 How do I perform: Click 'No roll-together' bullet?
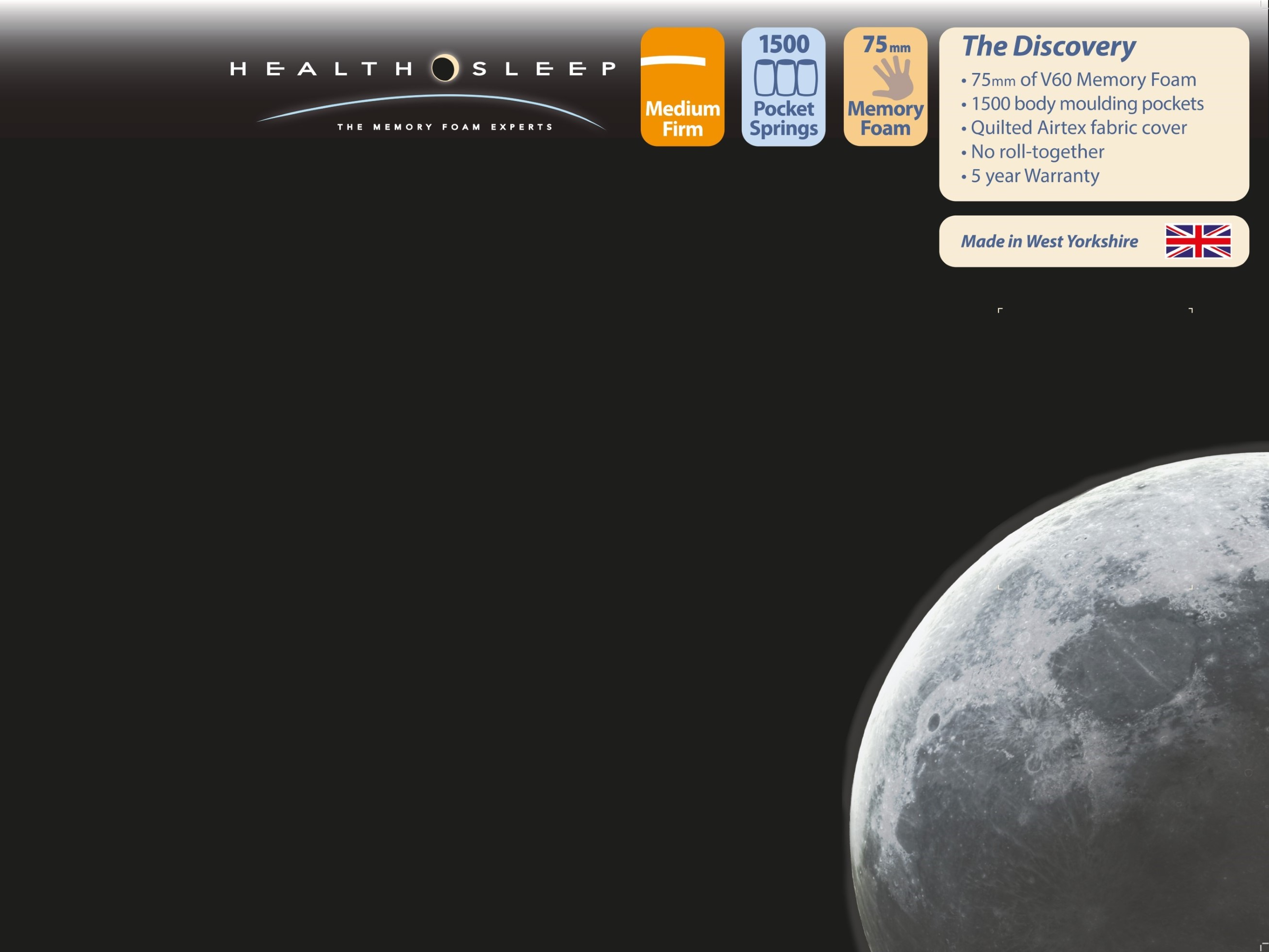(x=1032, y=152)
